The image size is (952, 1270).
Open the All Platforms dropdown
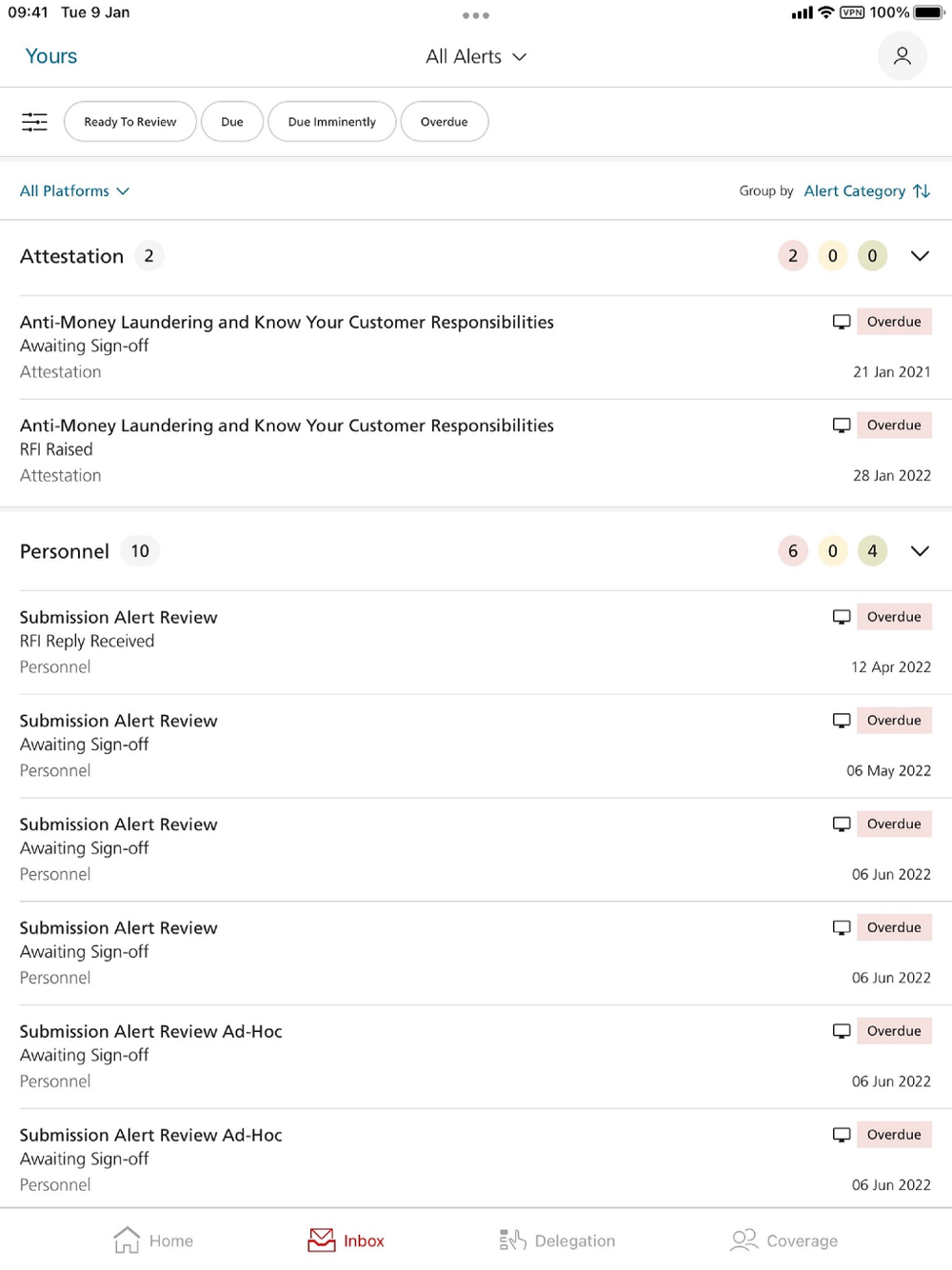pos(74,191)
